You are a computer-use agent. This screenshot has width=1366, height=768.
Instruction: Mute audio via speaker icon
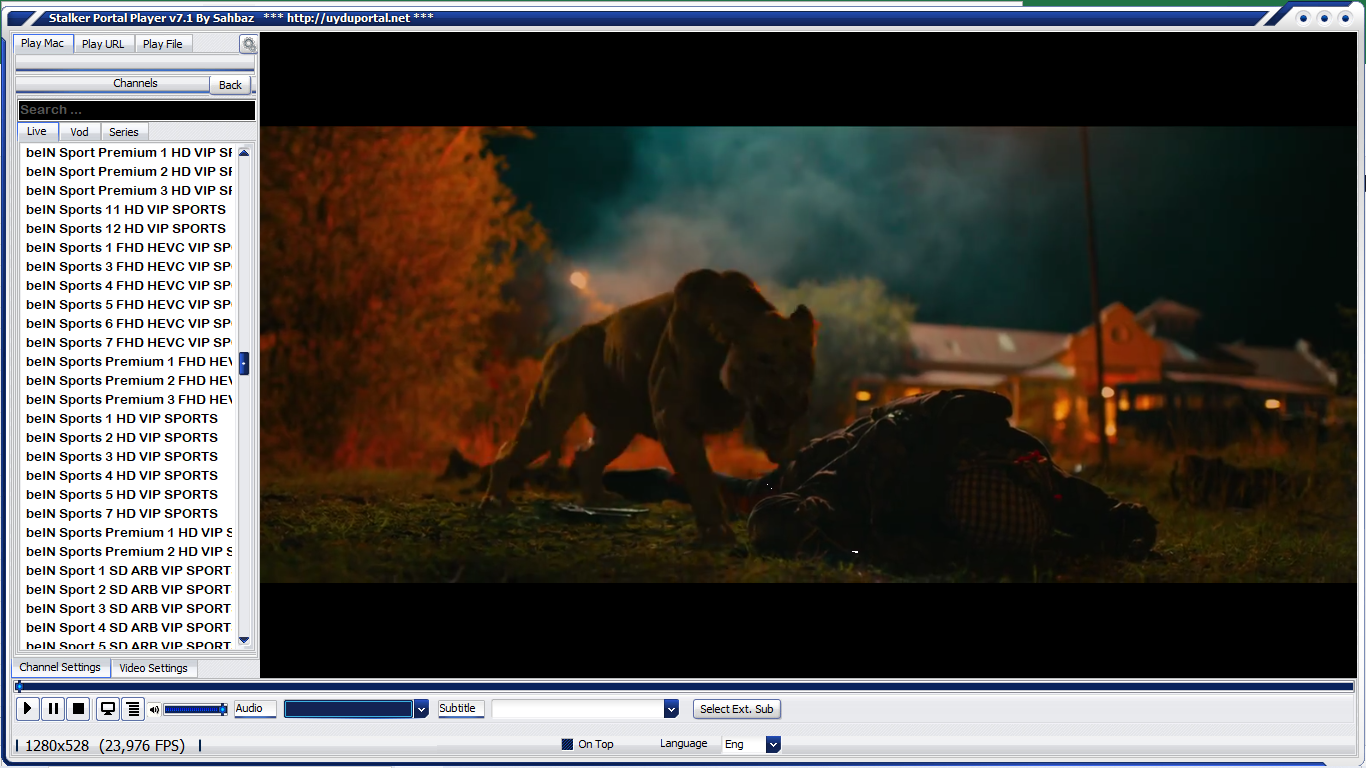pyautogui.click(x=154, y=710)
